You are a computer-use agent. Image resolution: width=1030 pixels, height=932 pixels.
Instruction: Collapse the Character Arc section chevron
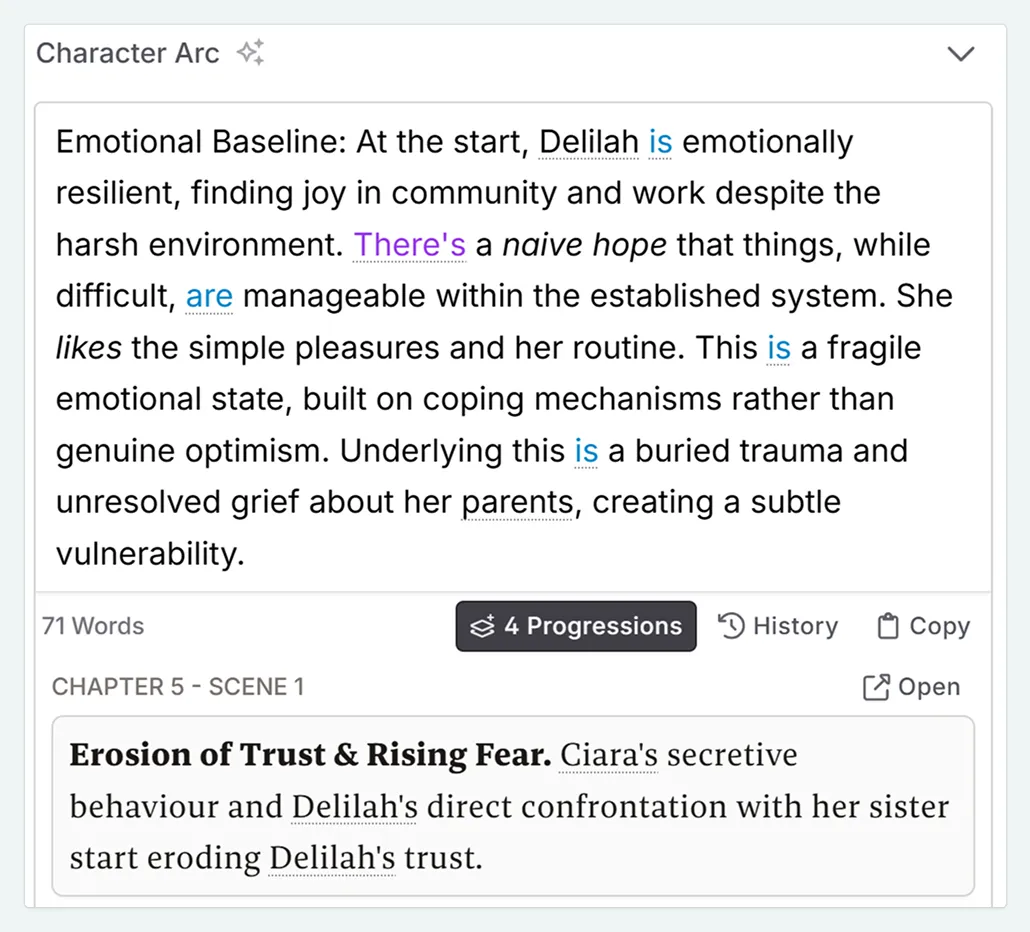[x=960, y=54]
